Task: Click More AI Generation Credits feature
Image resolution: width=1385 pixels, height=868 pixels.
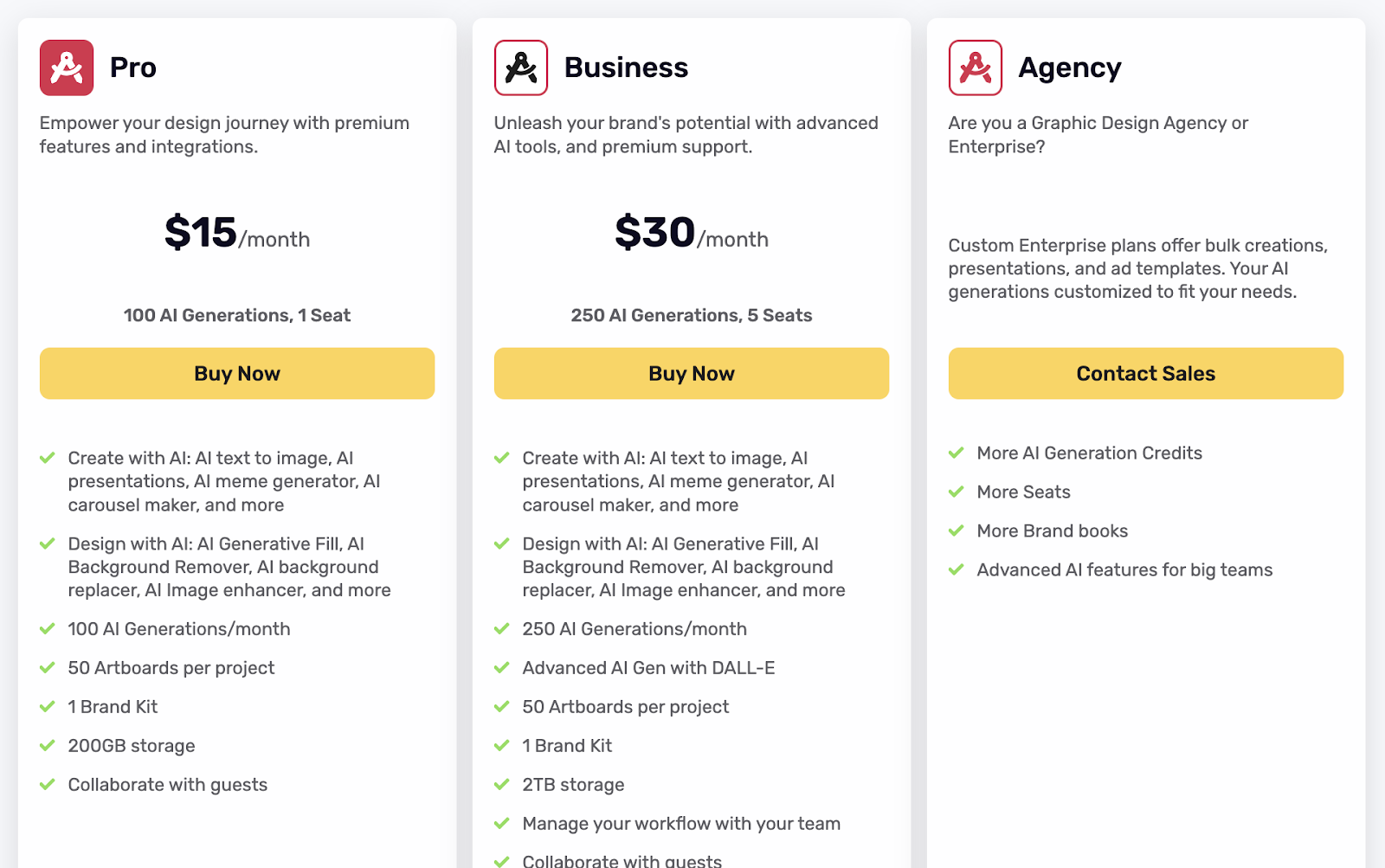Action: pos(1089,453)
